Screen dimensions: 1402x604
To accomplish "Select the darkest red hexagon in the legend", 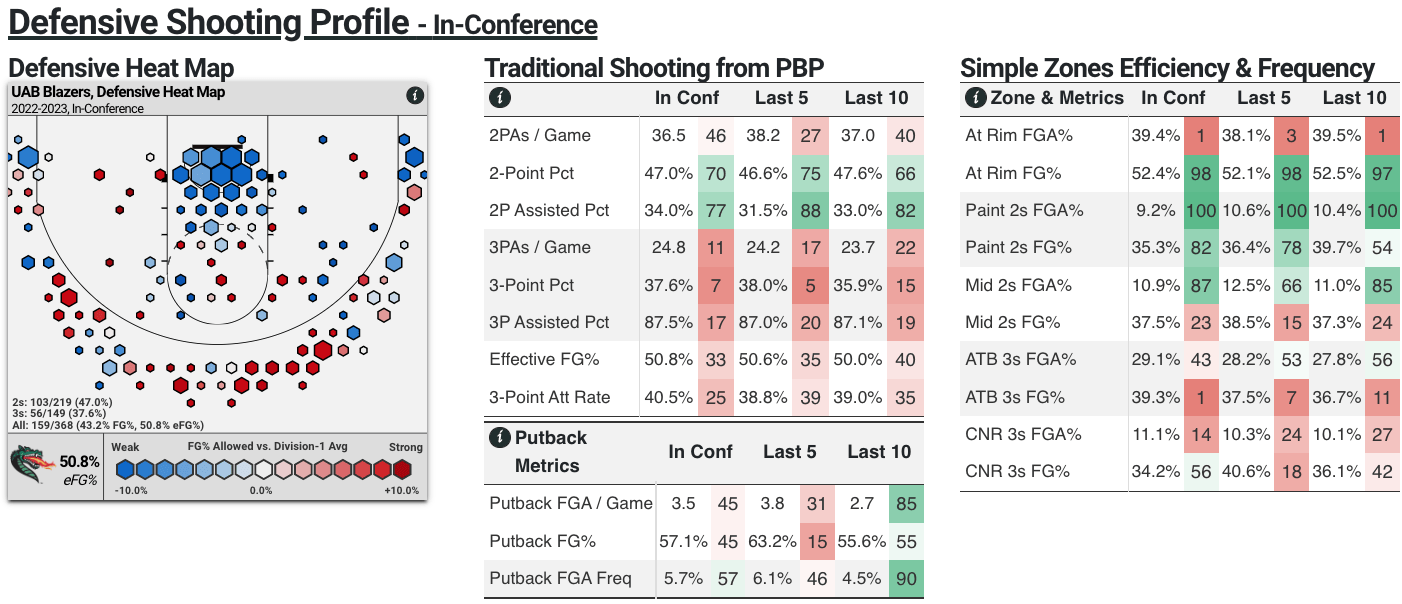I will point(402,469).
